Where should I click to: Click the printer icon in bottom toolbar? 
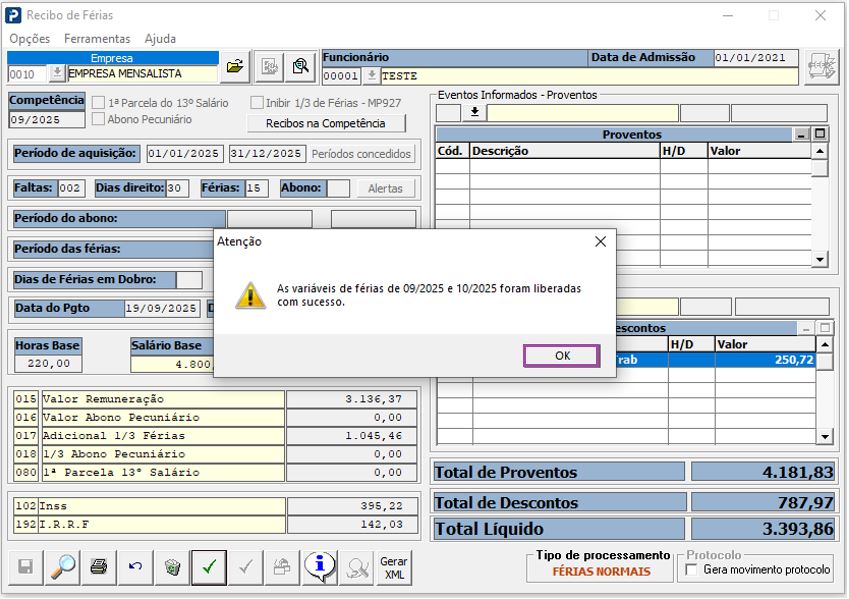98,567
